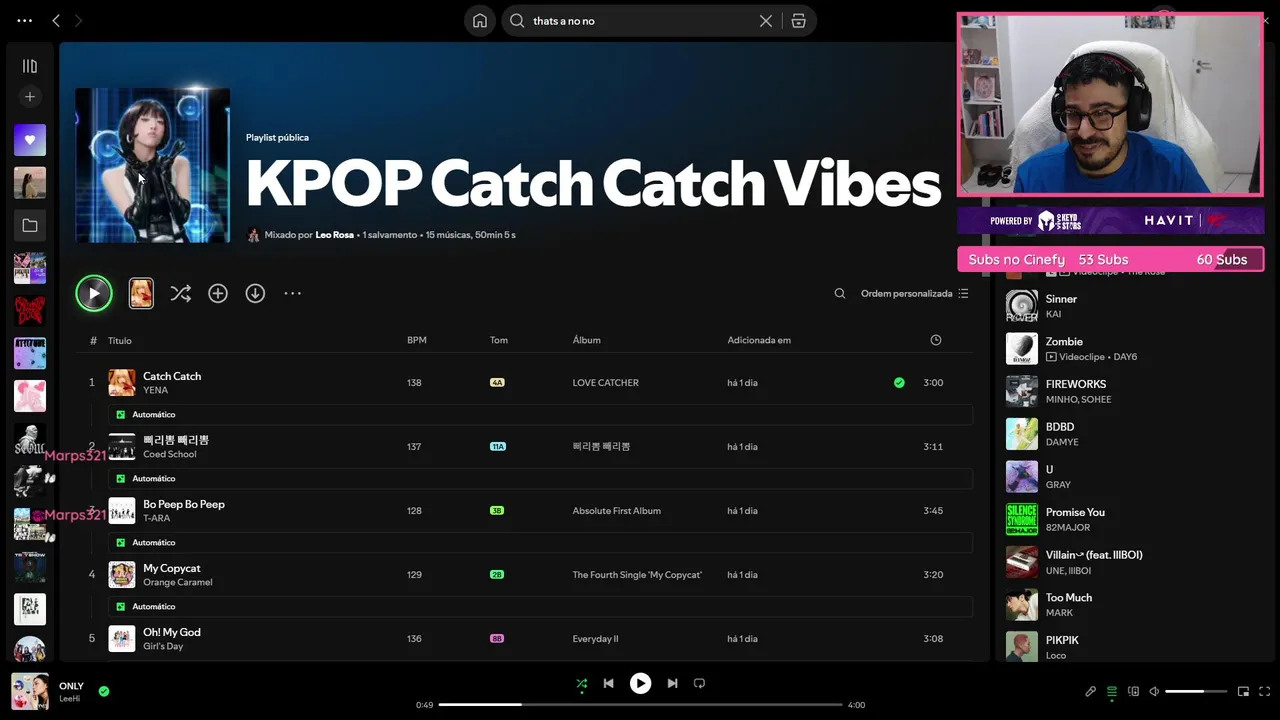Sort by duration clock icon header
1280x720 pixels.
tap(936, 340)
